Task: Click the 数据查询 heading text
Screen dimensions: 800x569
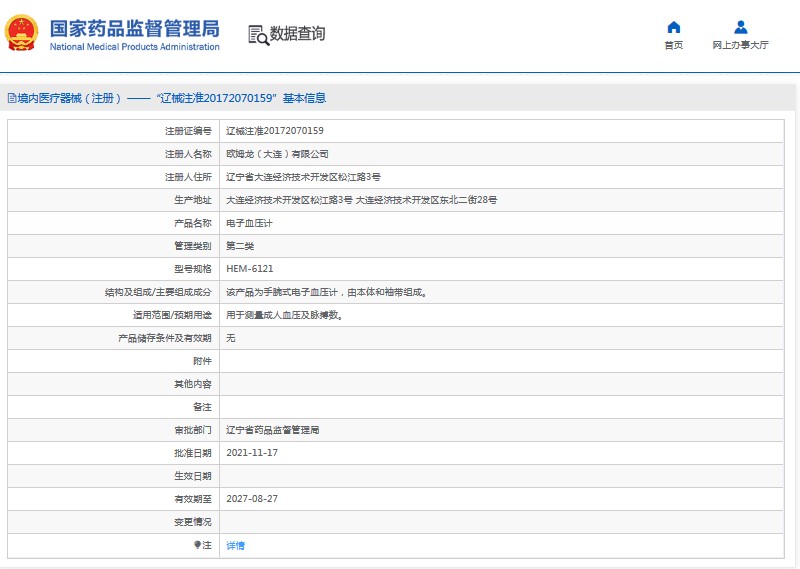Action: [x=297, y=34]
